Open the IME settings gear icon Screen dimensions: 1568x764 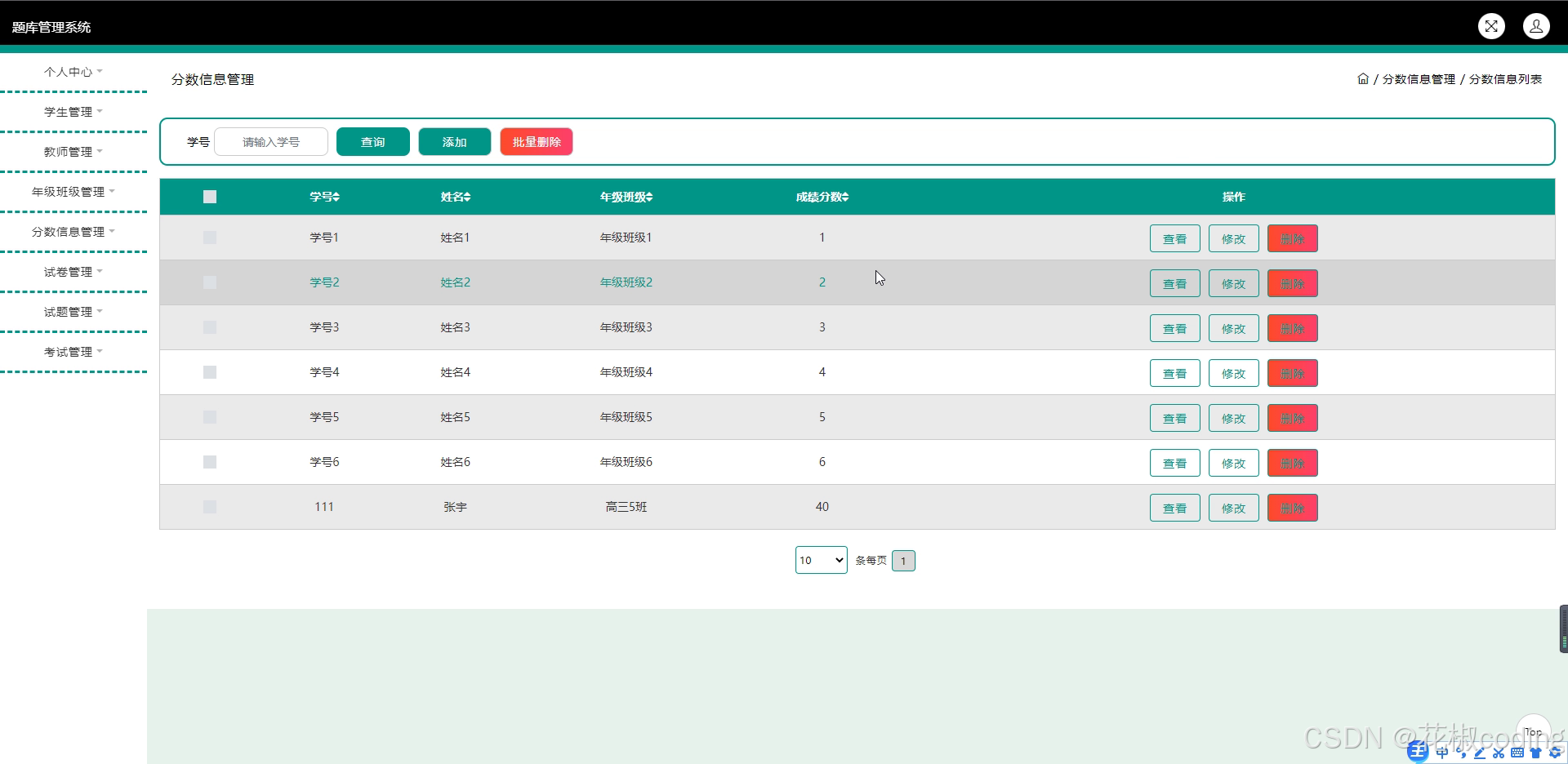click(1554, 753)
